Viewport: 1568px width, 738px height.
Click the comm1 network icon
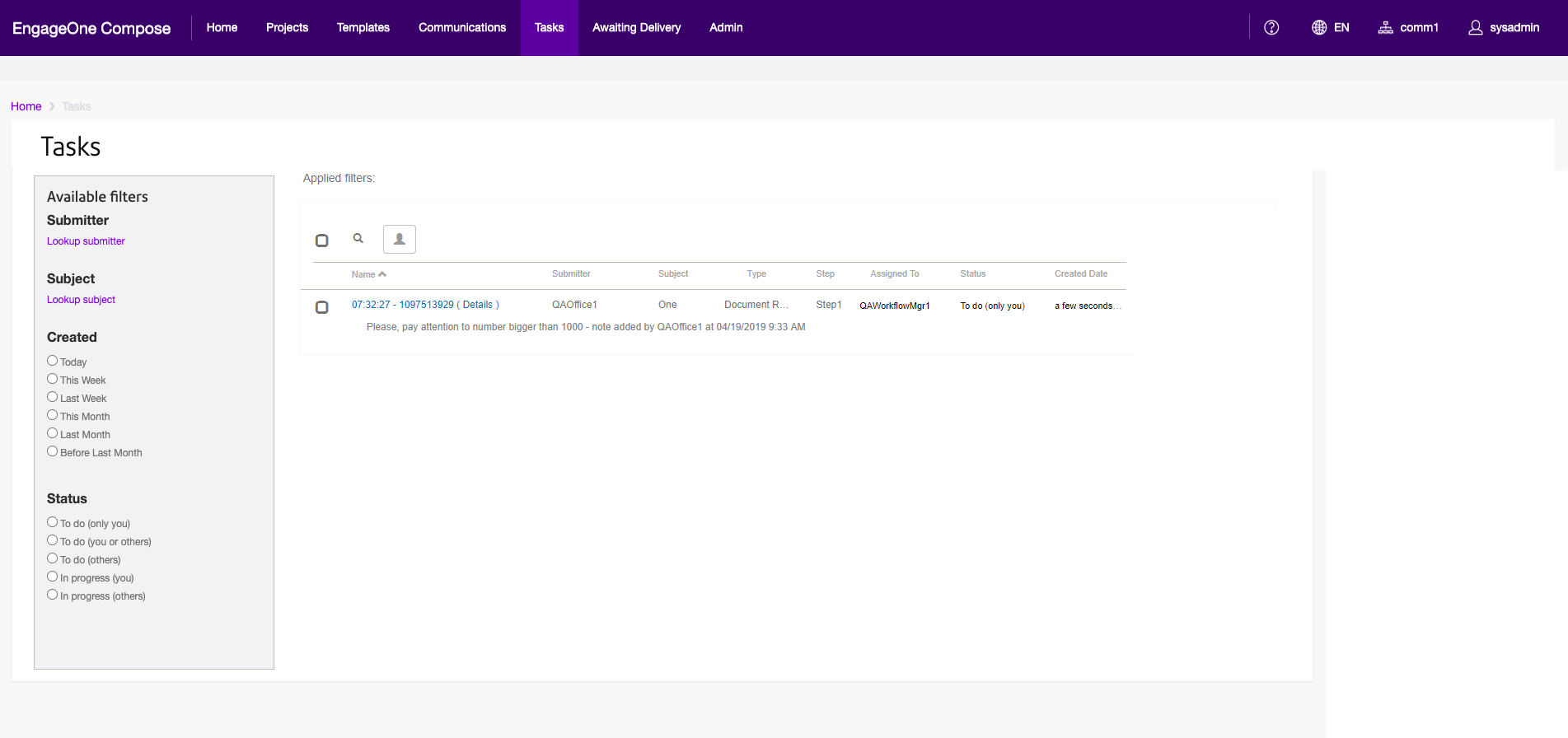(1386, 27)
